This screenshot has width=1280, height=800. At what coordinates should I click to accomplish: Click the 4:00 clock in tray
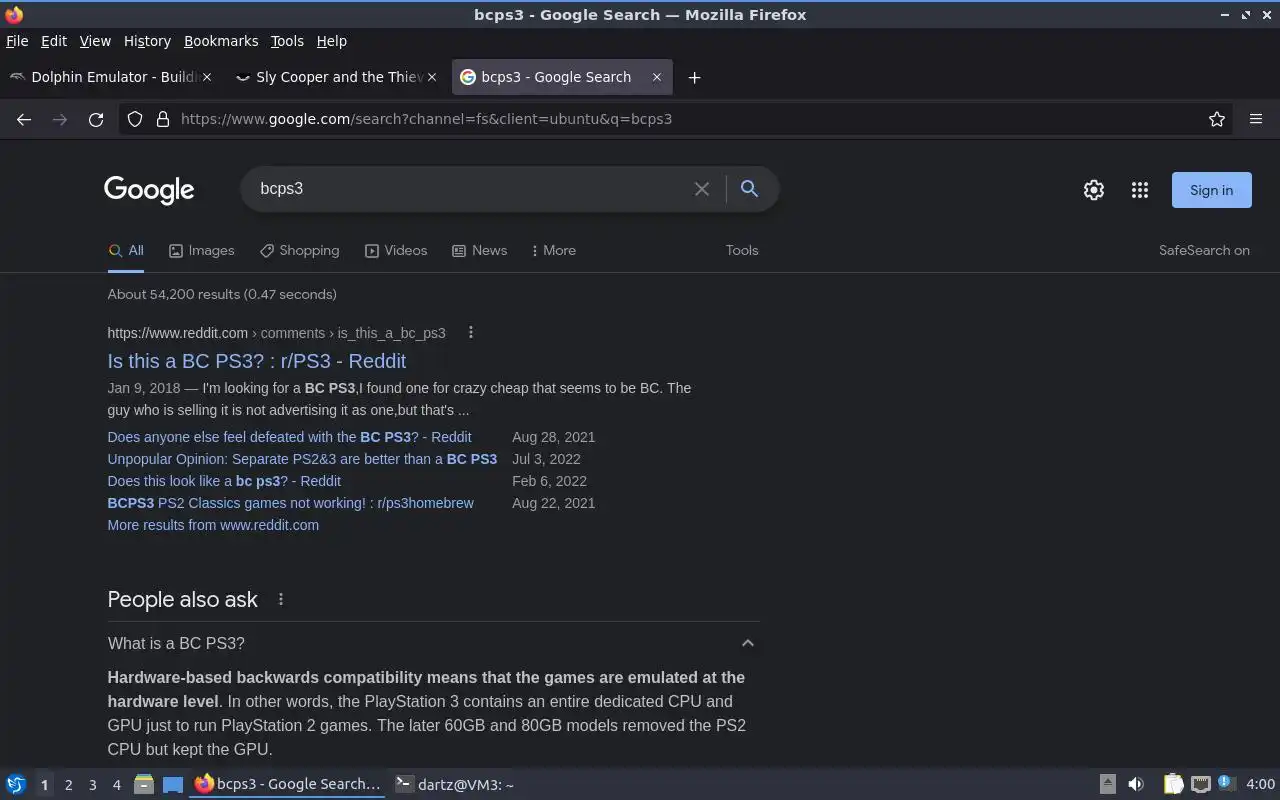(x=1260, y=785)
